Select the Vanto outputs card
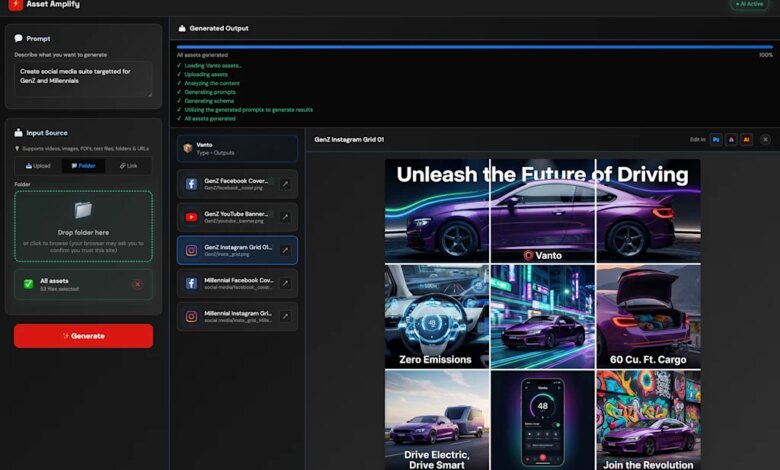The image size is (780, 470). [x=237, y=148]
